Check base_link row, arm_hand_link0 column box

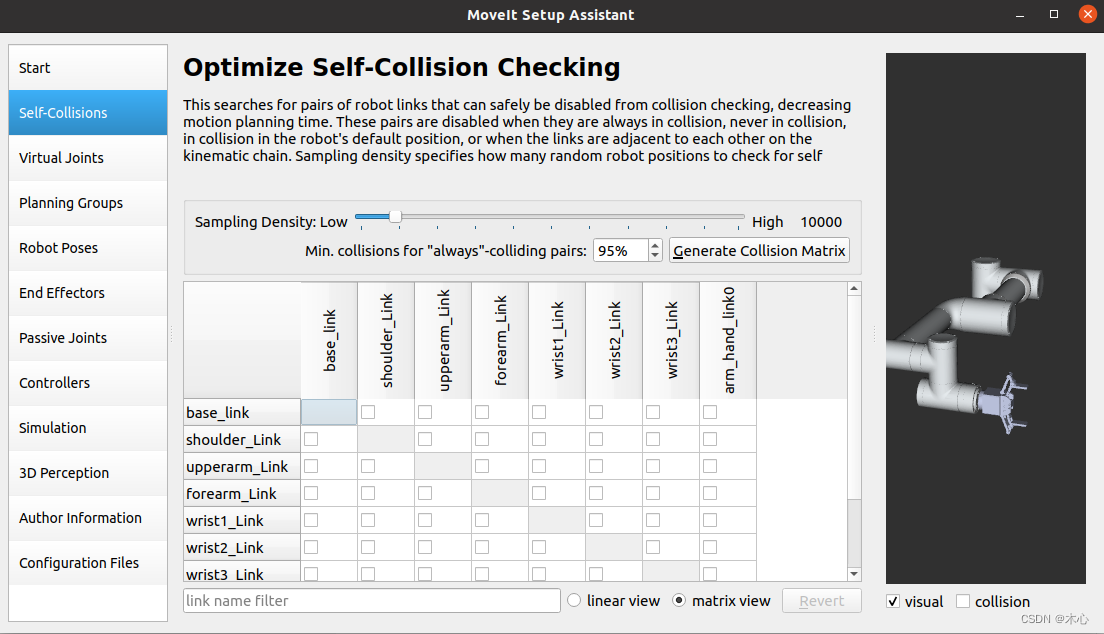[710, 412]
